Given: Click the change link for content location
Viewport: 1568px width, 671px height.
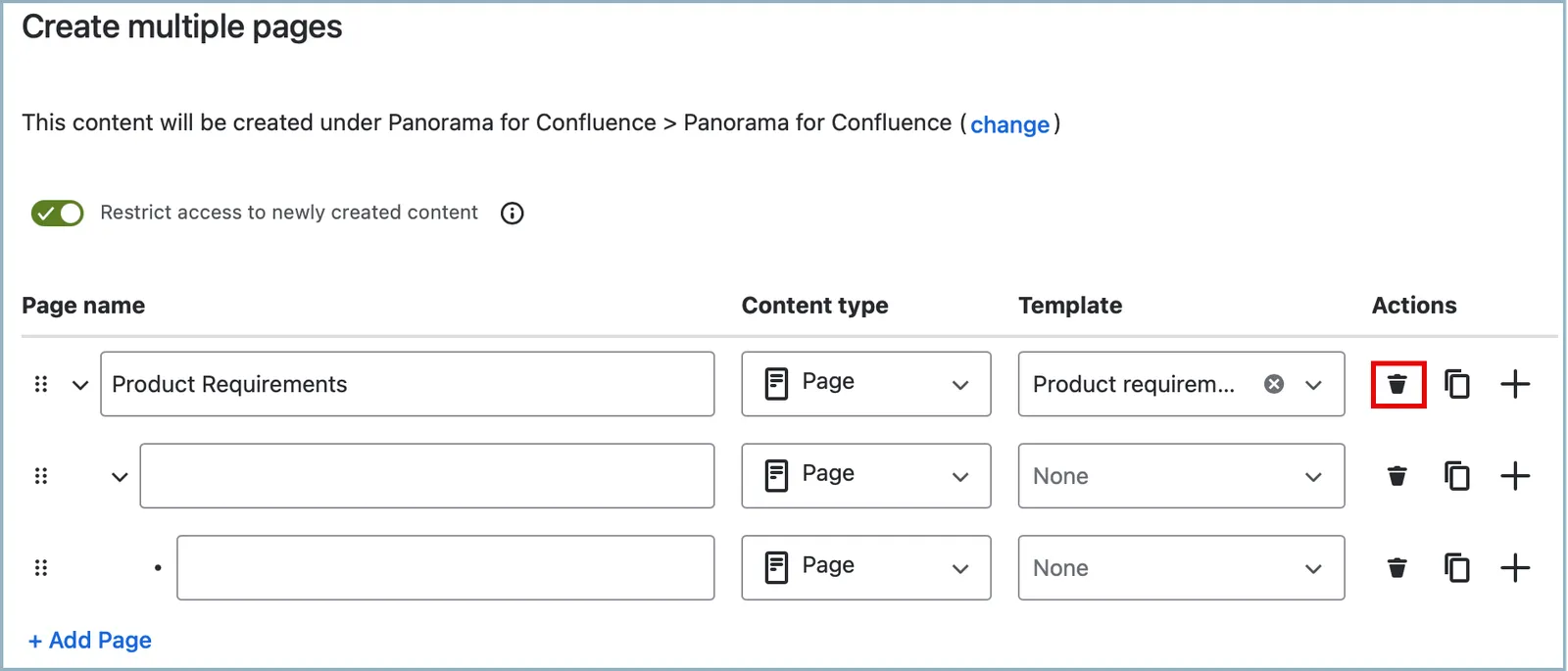Looking at the screenshot, I should pyautogui.click(x=1009, y=124).
